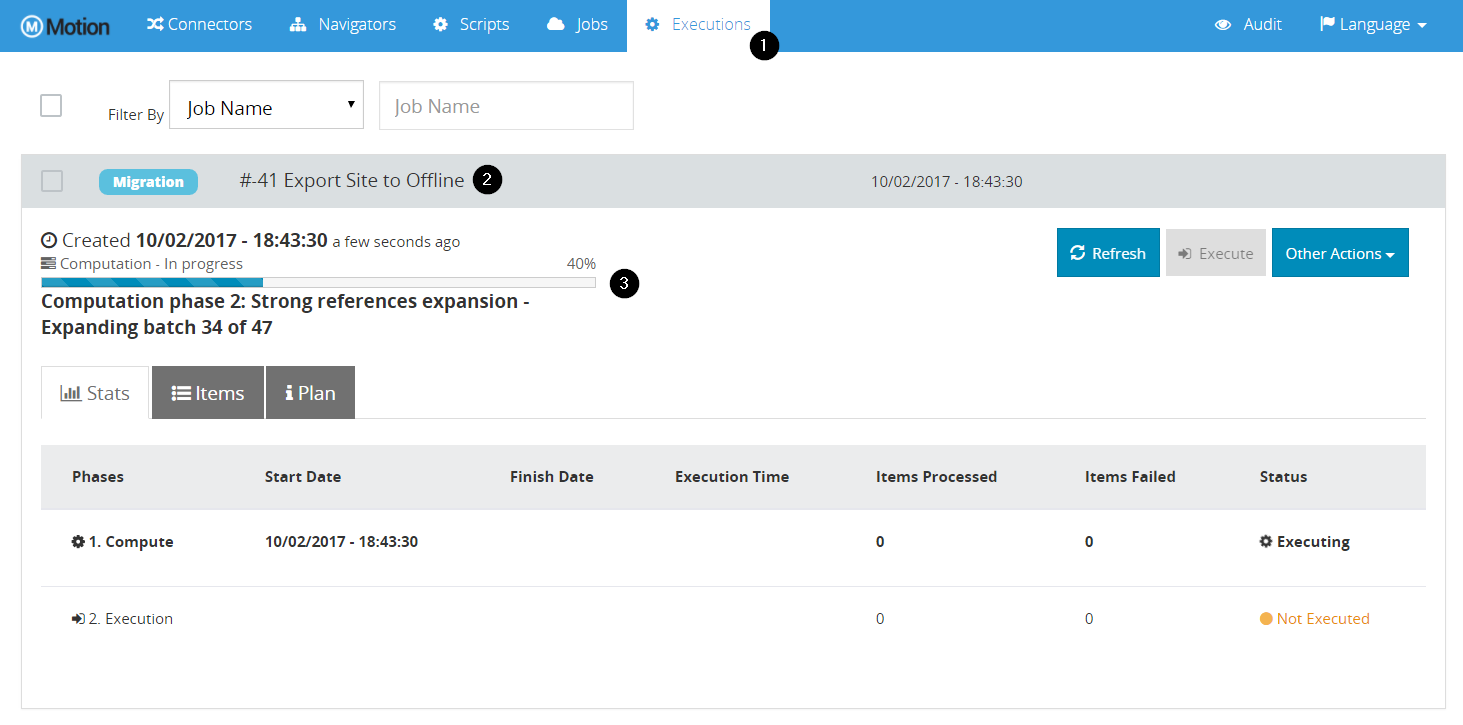
Task: Click the 'Execution Time' column header
Action: [x=732, y=477]
